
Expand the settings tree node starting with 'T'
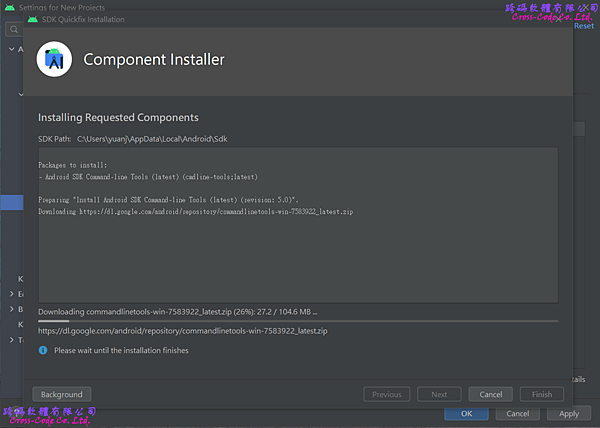pyautogui.click(x=12, y=340)
